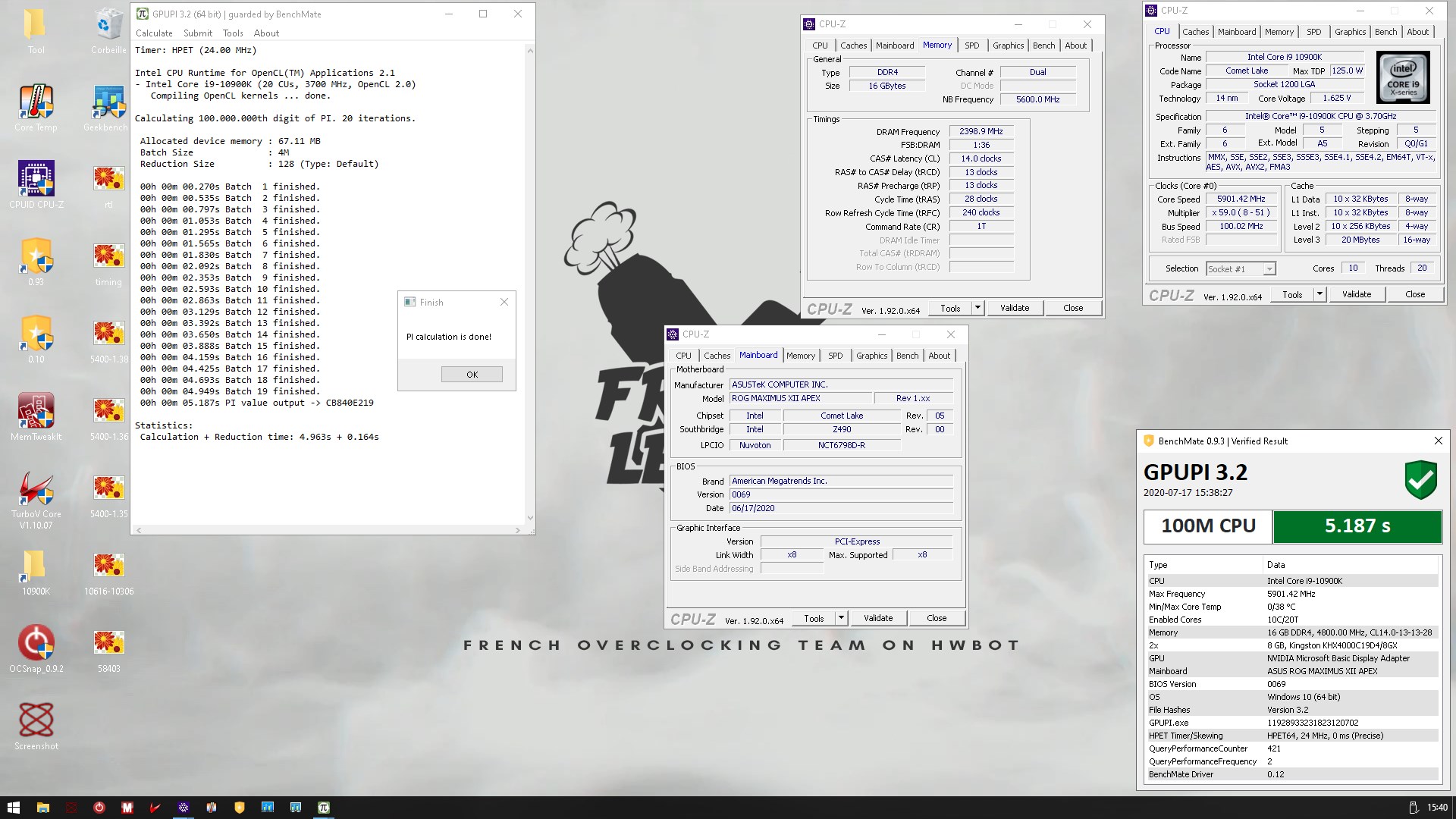Viewport: 1456px width, 819px height.
Task: Expand Tools dropdown arrow in memory CPU-Z window
Action: [x=977, y=308]
